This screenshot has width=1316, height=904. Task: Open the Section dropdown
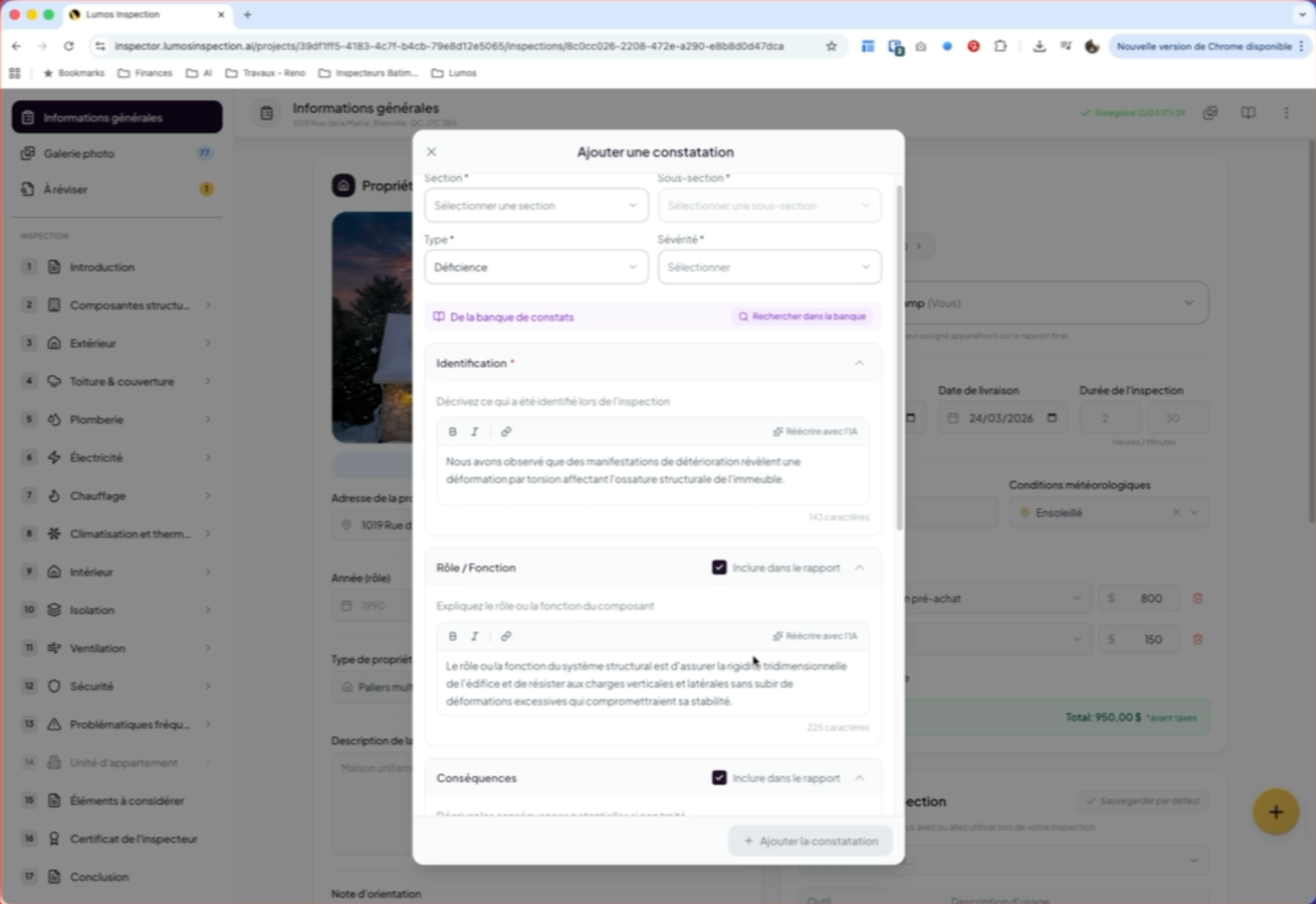pos(536,206)
